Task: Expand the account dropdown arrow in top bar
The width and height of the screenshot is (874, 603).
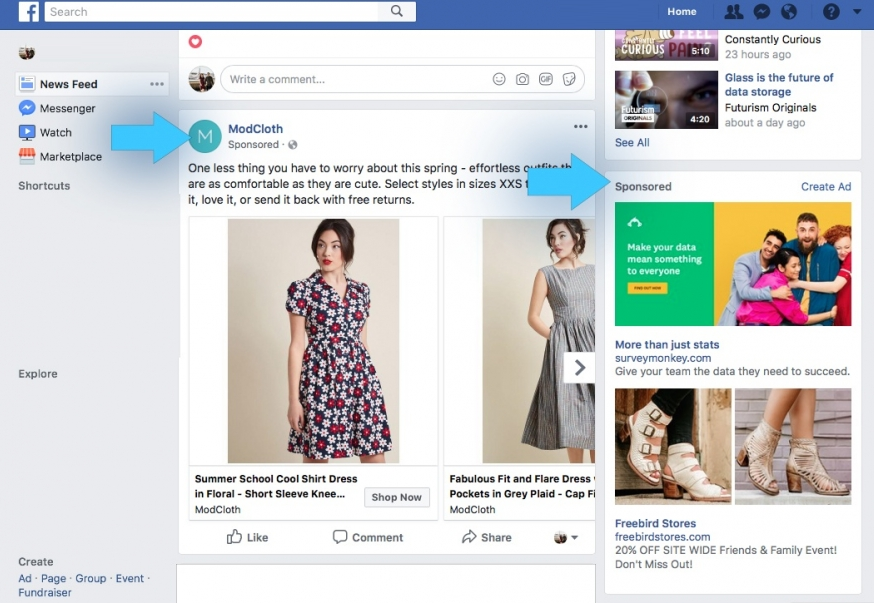Action: [x=857, y=11]
